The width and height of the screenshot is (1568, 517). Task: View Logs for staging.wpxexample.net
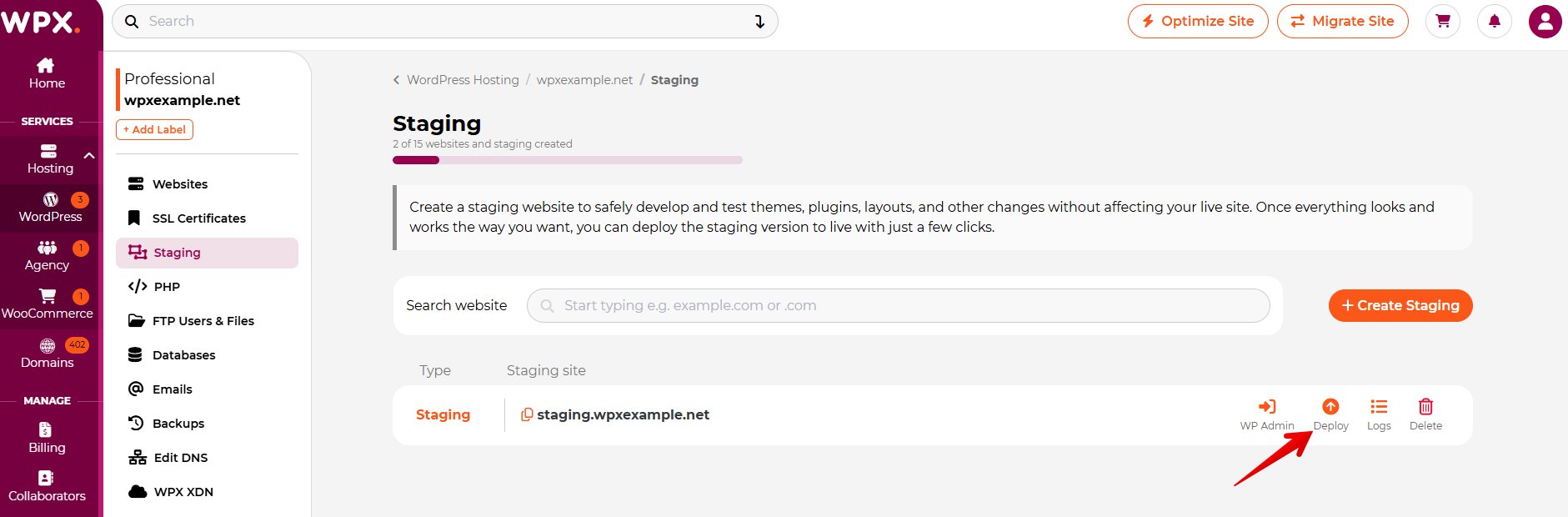pos(1379,414)
